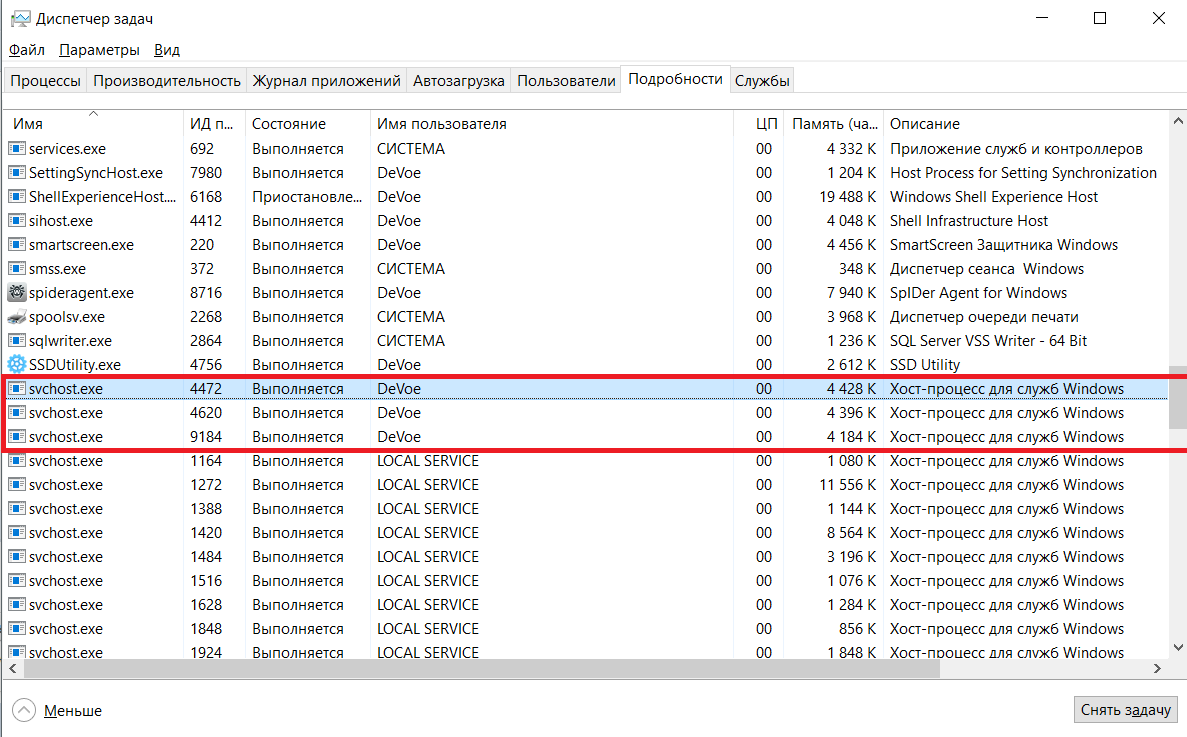Click the SSDUtility.exe gear icon
The image size is (1187, 737).
pos(17,365)
